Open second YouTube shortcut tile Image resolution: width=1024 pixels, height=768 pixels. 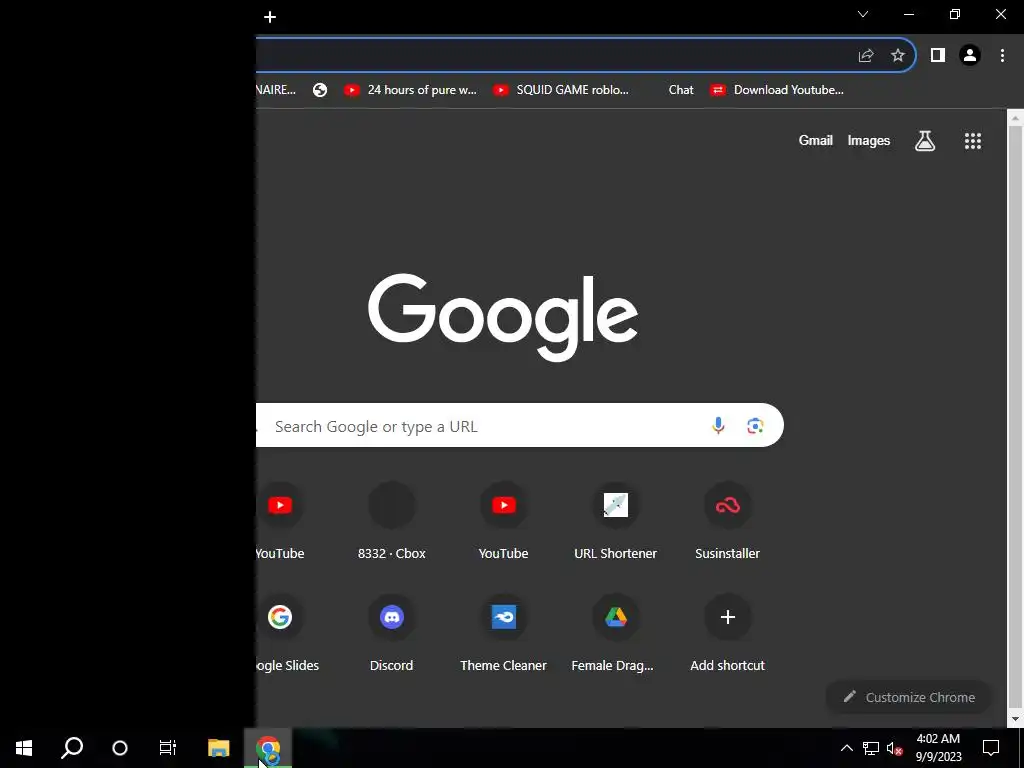(x=504, y=522)
